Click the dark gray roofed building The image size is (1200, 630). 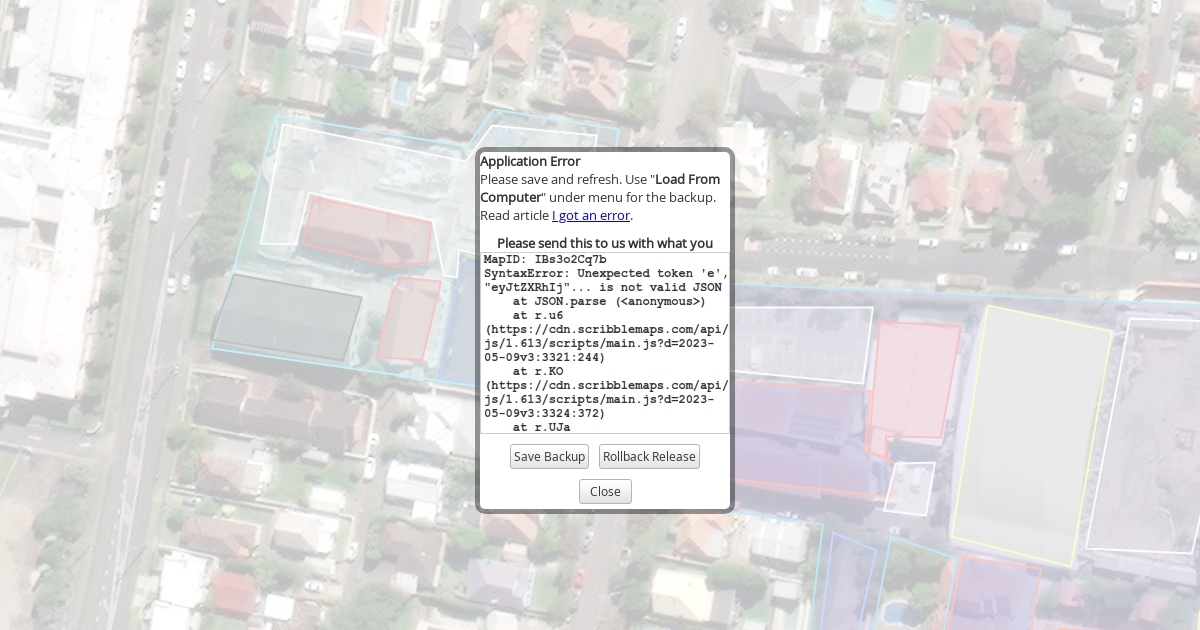click(x=288, y=316)
